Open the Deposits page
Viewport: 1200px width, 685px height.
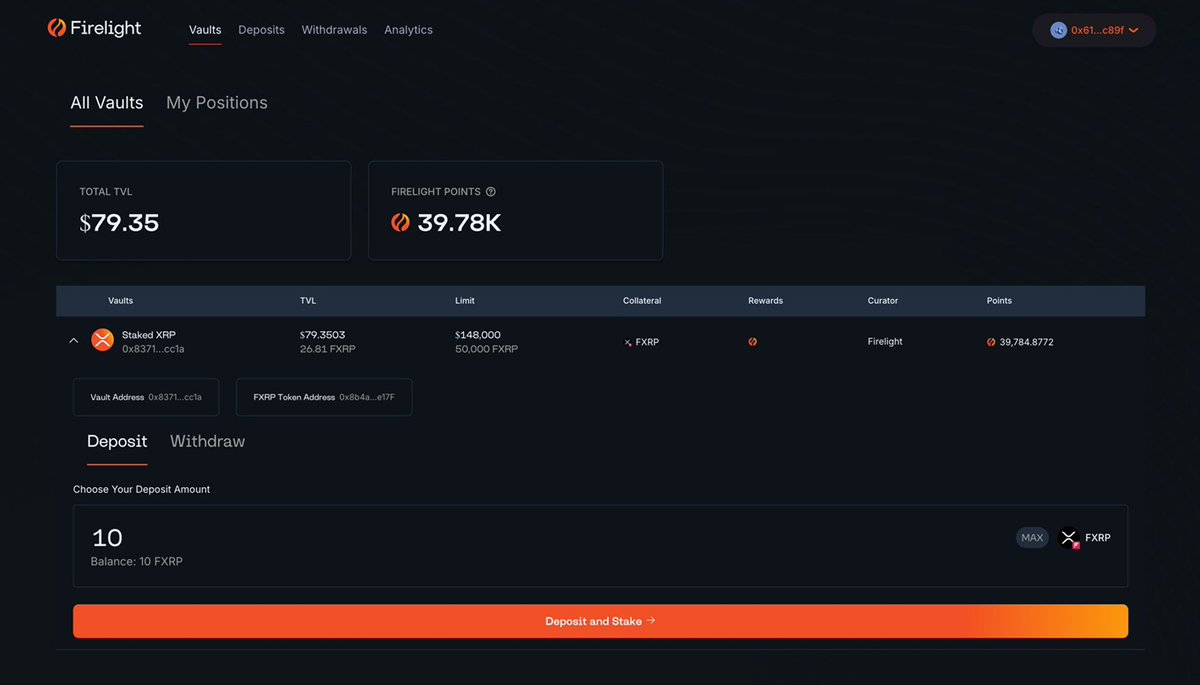(x=261, y=29)
